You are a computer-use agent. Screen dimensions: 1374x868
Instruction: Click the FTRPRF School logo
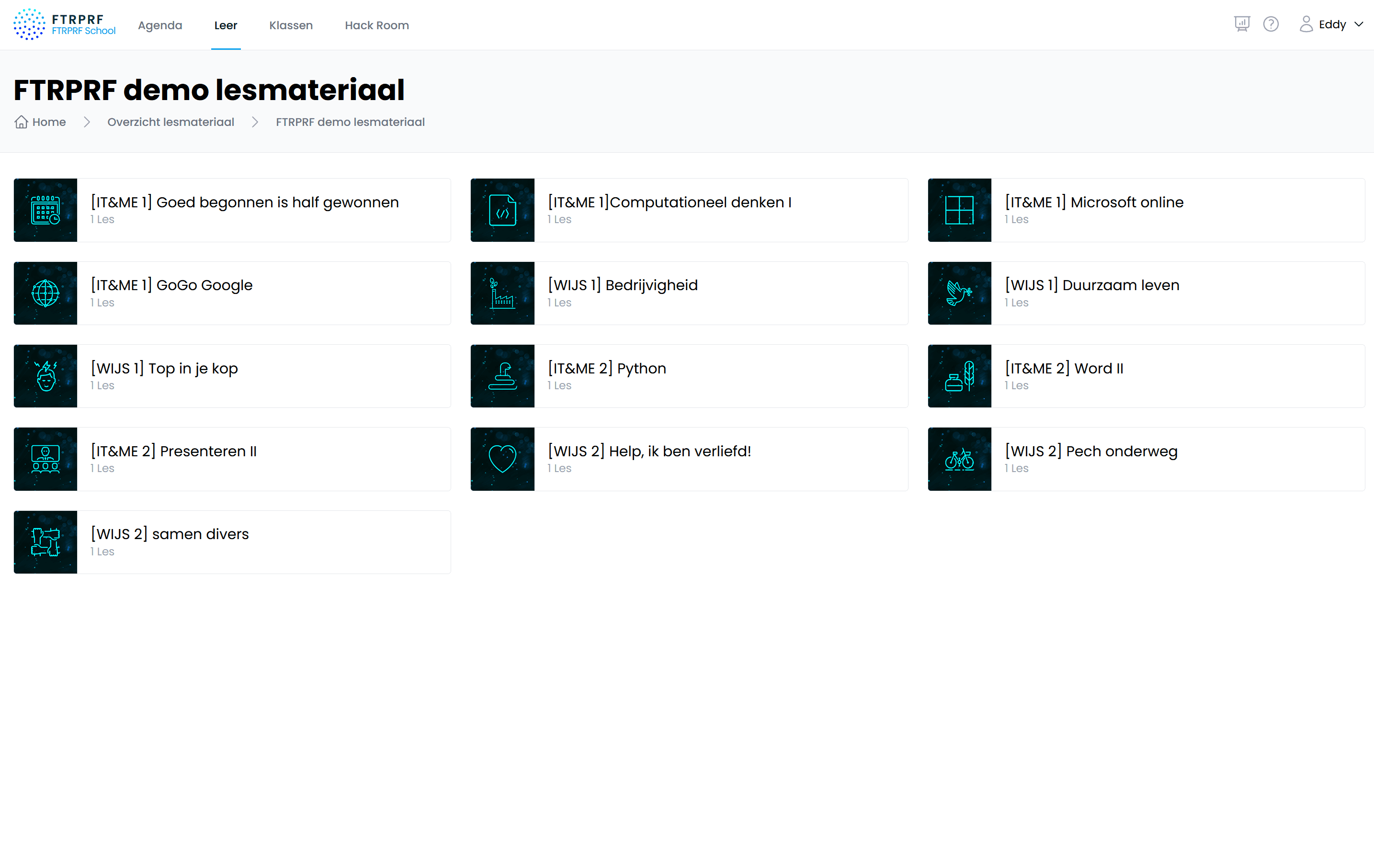(65, 24)
